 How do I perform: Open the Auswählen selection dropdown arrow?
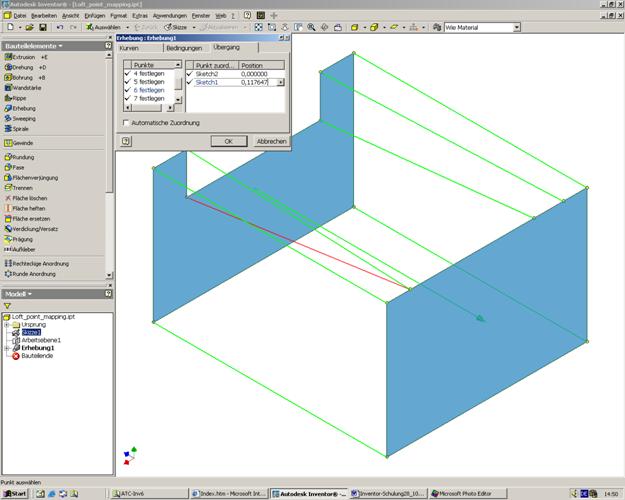(x=128, y=28)
